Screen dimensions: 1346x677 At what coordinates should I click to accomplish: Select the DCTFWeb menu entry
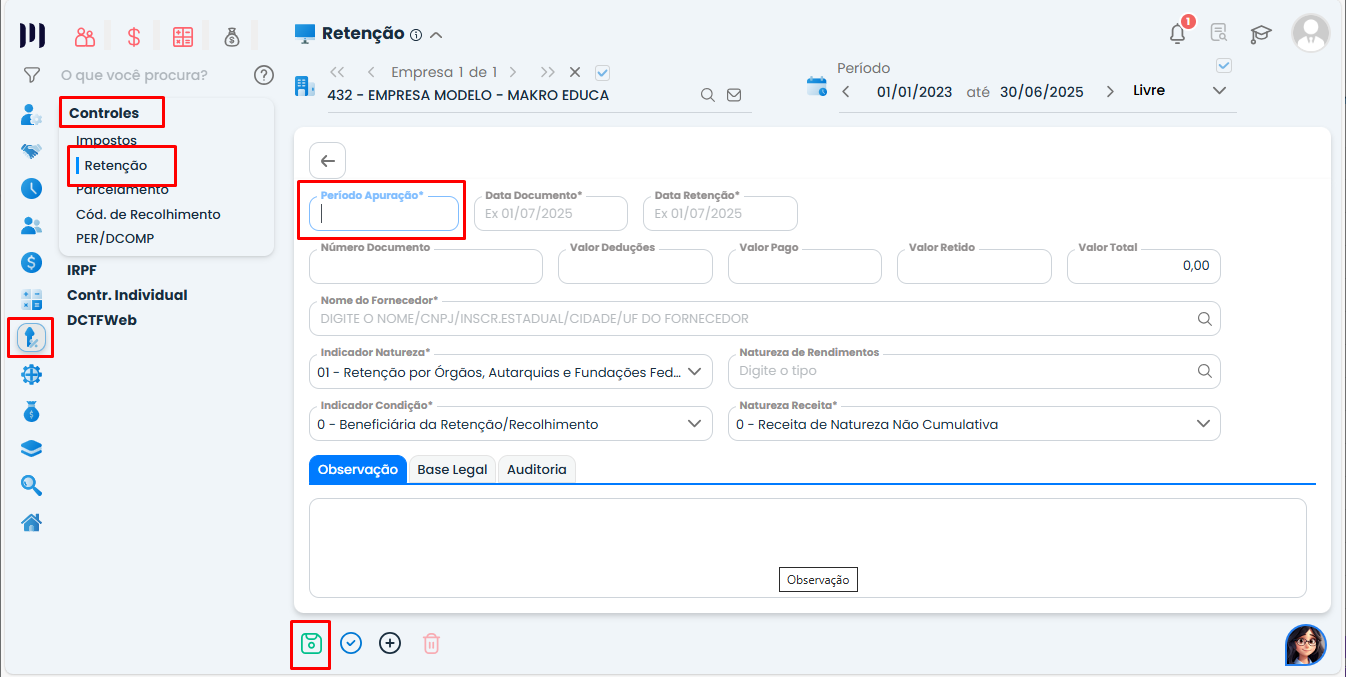[102, 320]
